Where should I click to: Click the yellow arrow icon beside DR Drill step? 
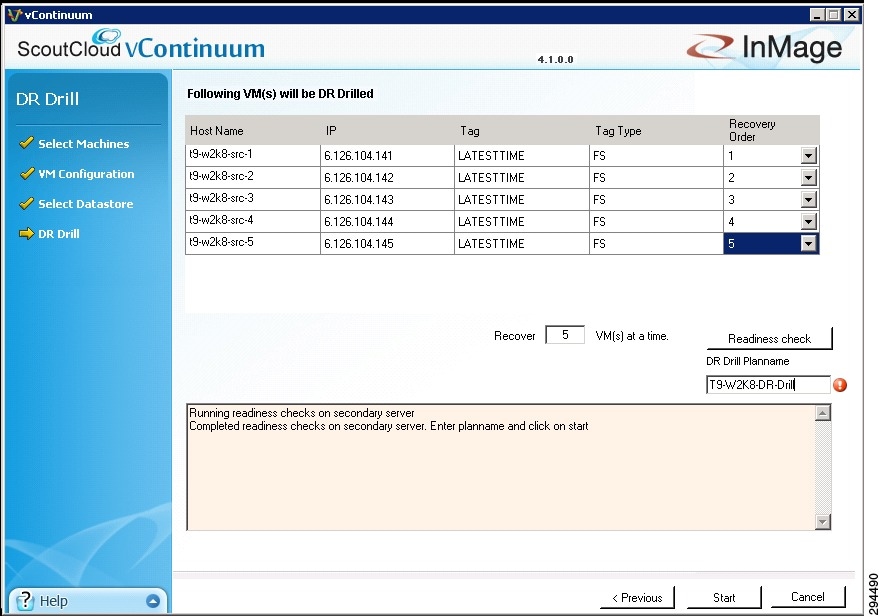coord(26,234)
